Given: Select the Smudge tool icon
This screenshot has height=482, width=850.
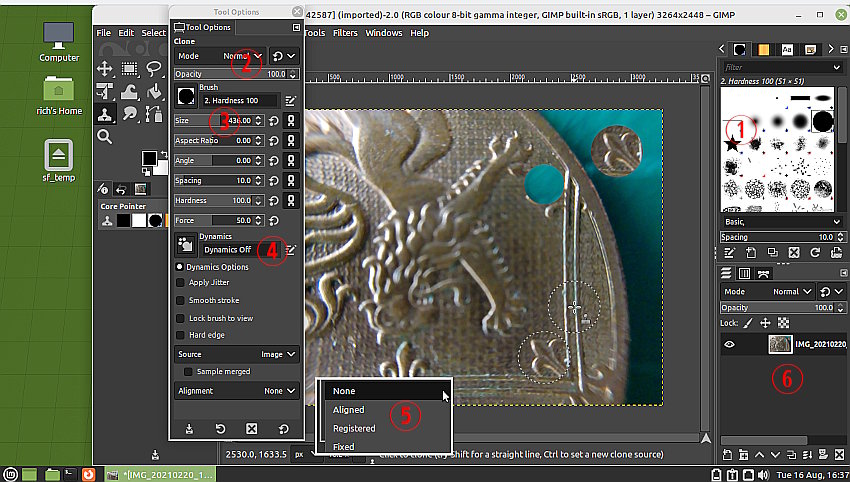Looking at the screenshot, I should click(130, 114).
